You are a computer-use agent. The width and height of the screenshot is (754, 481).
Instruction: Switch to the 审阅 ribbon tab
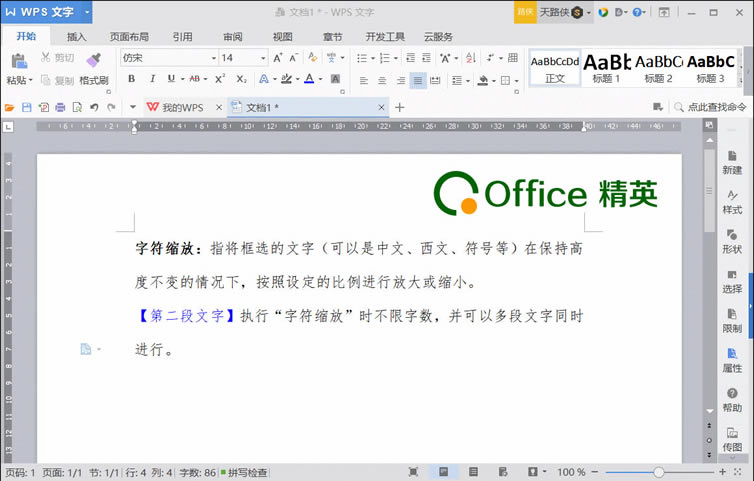click(x=233, y=37)
